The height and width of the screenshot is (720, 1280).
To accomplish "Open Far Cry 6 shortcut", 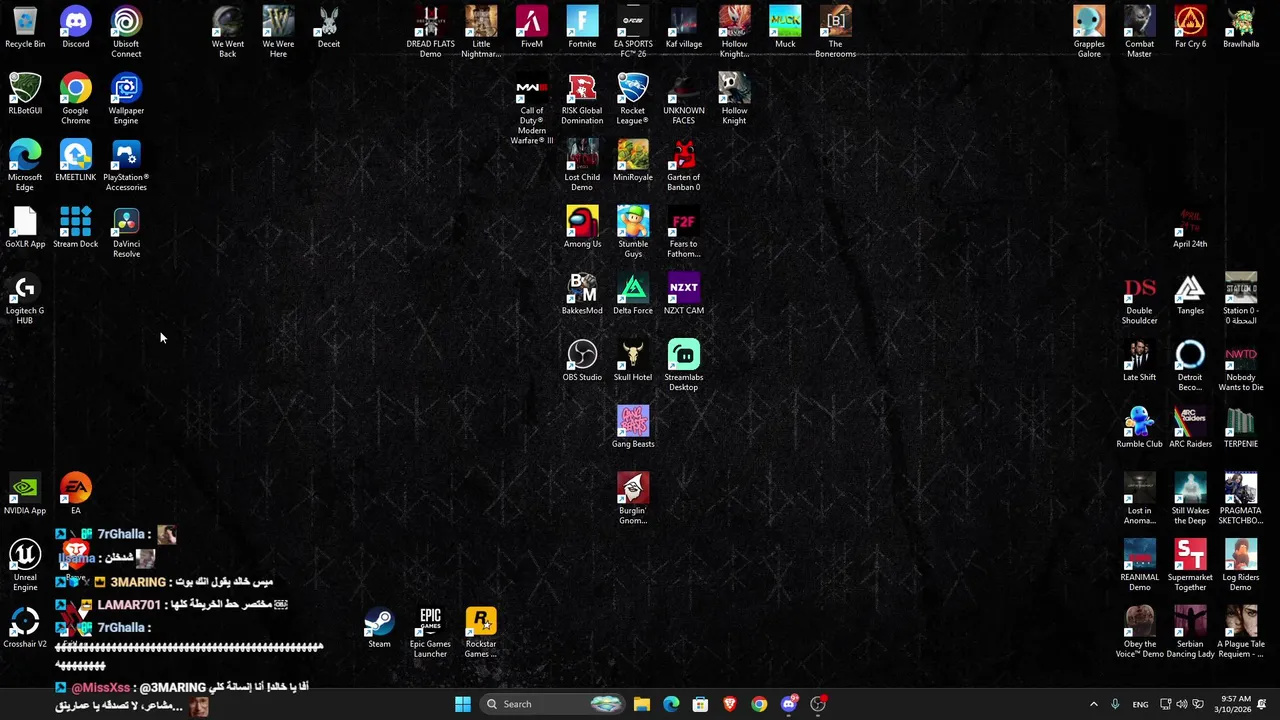I will pyautogui.click(x=1190, y=28).
